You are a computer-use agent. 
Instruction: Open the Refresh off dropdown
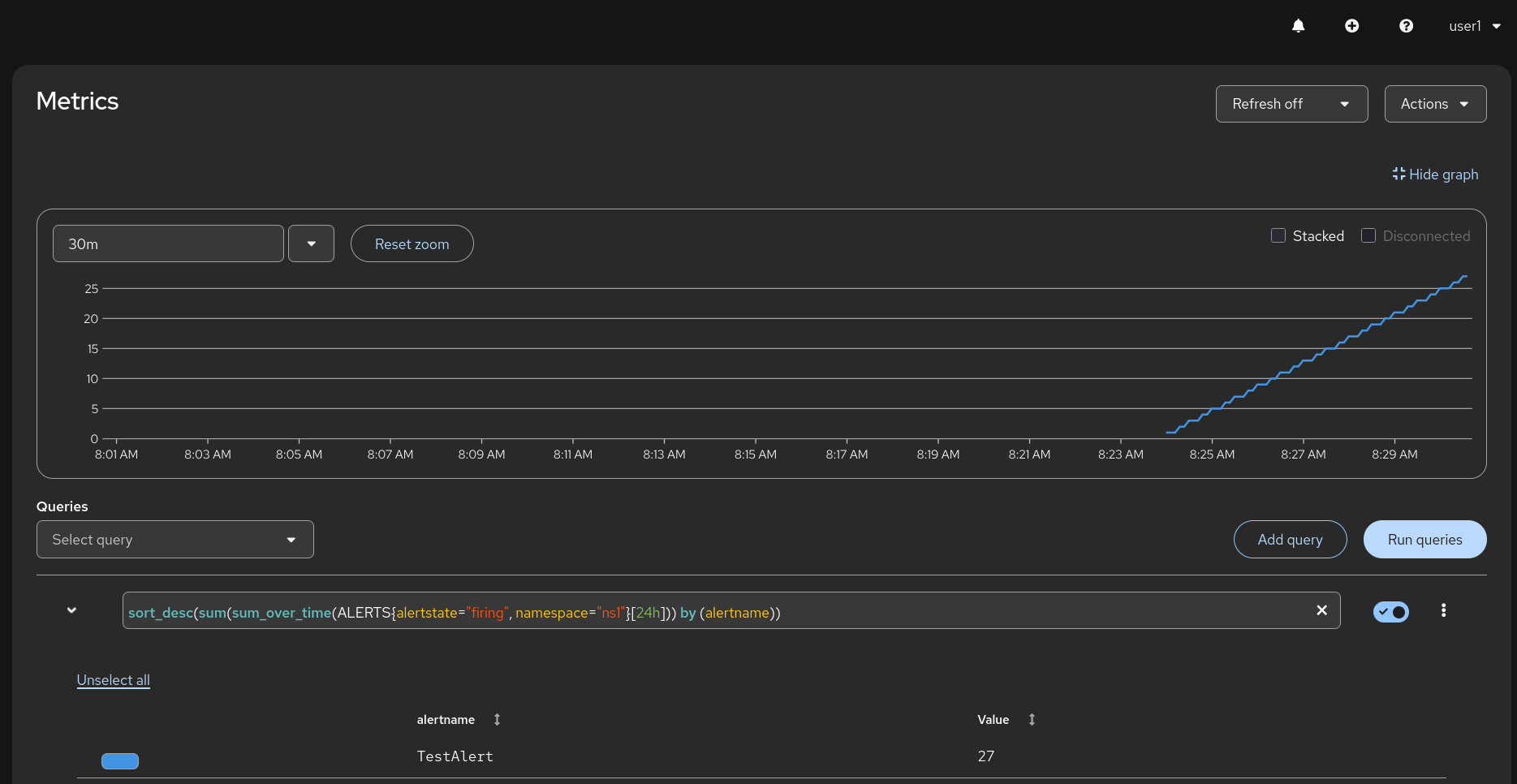point(1291,104)
